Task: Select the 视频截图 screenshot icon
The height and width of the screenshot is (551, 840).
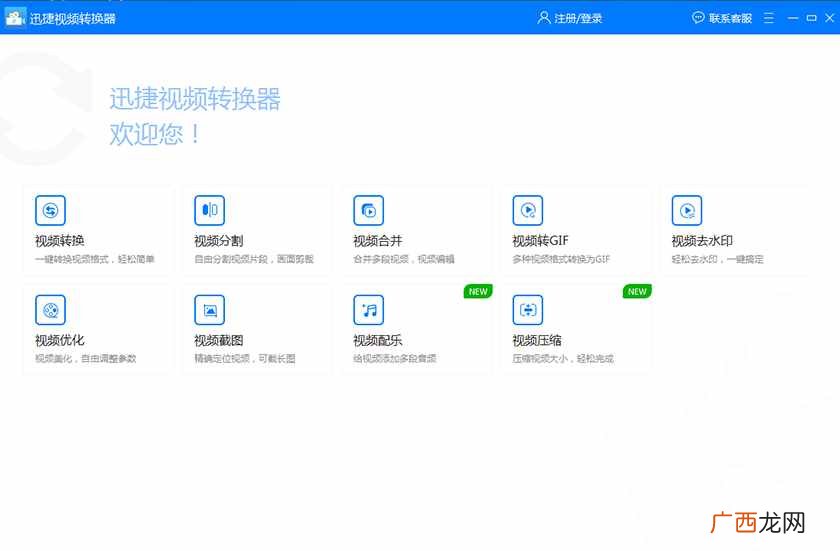Action: pyautogui.click(x=209, y=310)
